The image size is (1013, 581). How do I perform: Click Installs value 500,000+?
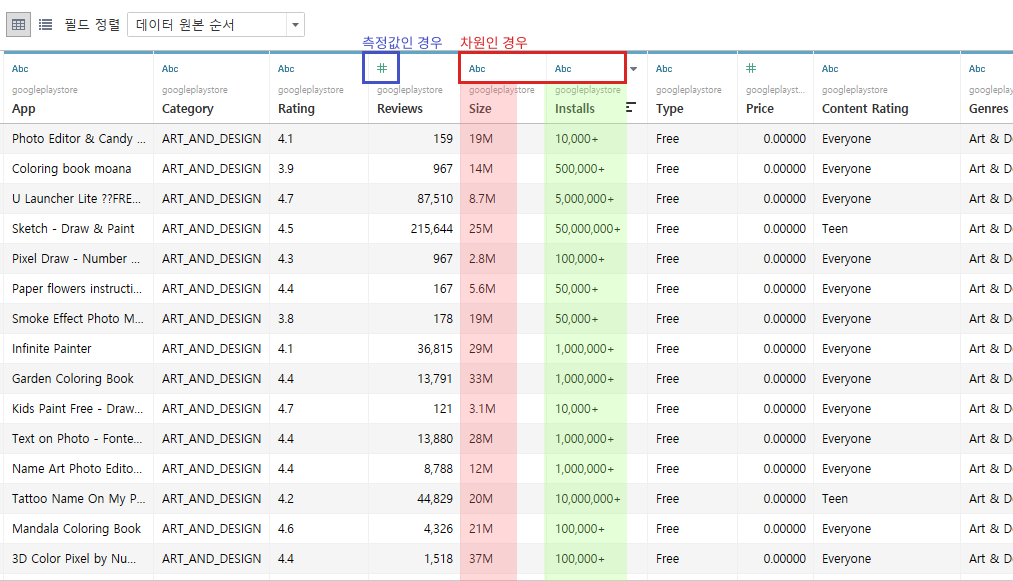[580, 169]
